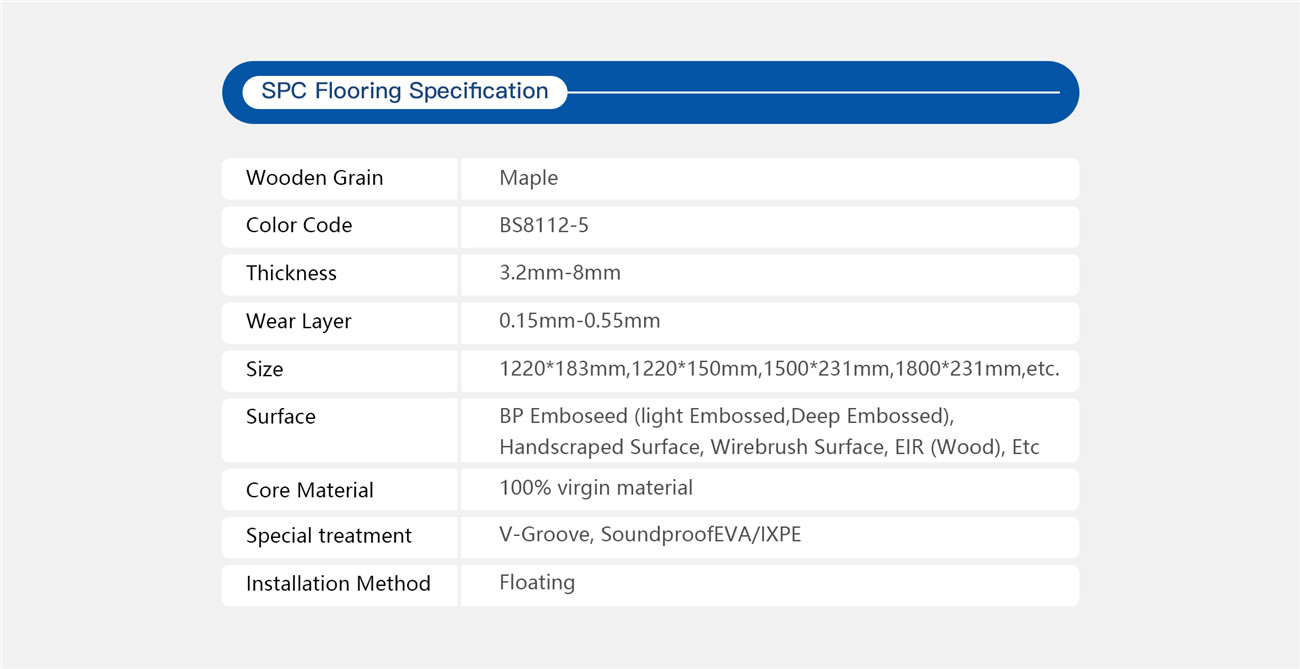
Task: Click the Floating installation value
Action: (537, 582)
